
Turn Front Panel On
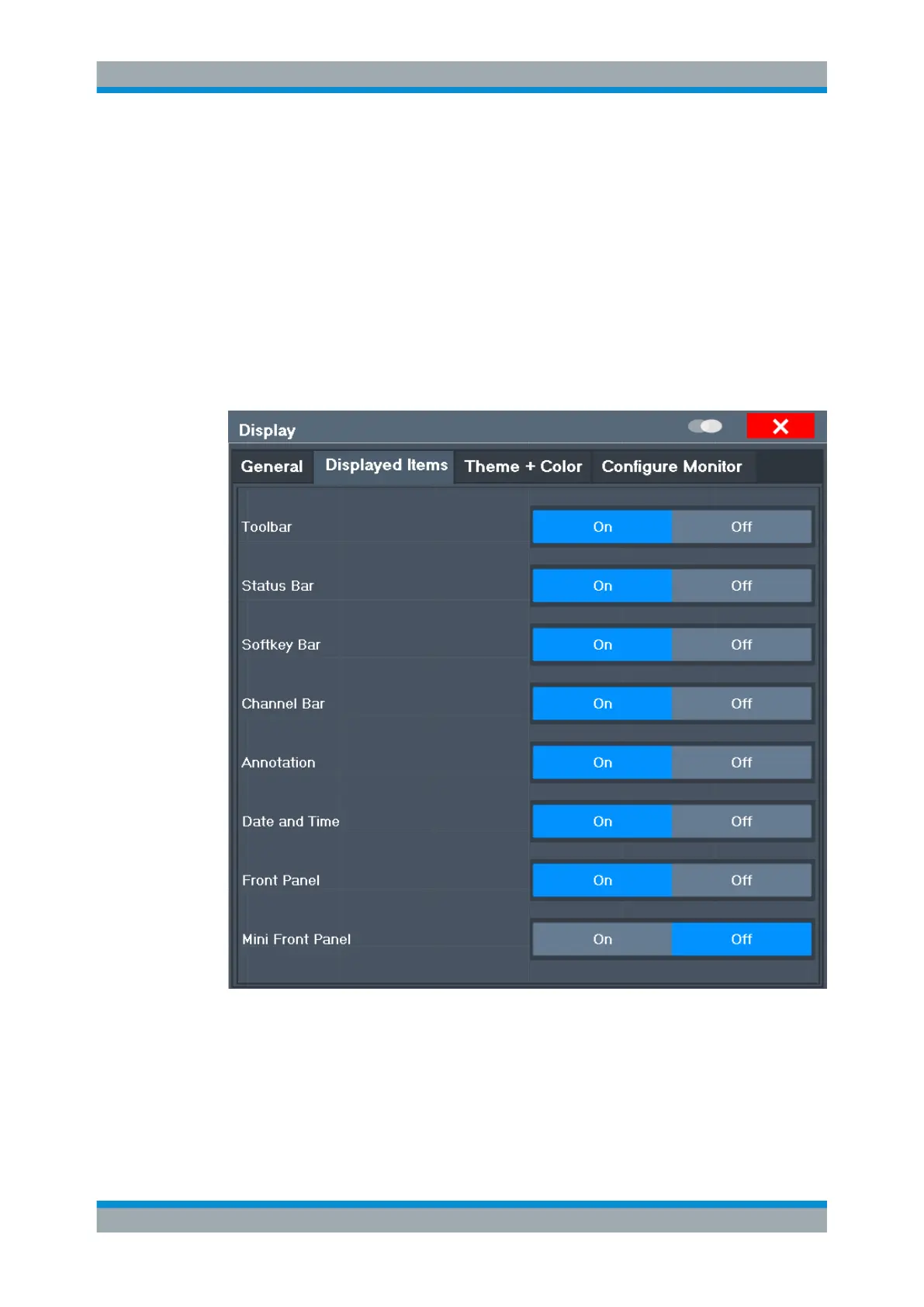[x=602, y=881]
